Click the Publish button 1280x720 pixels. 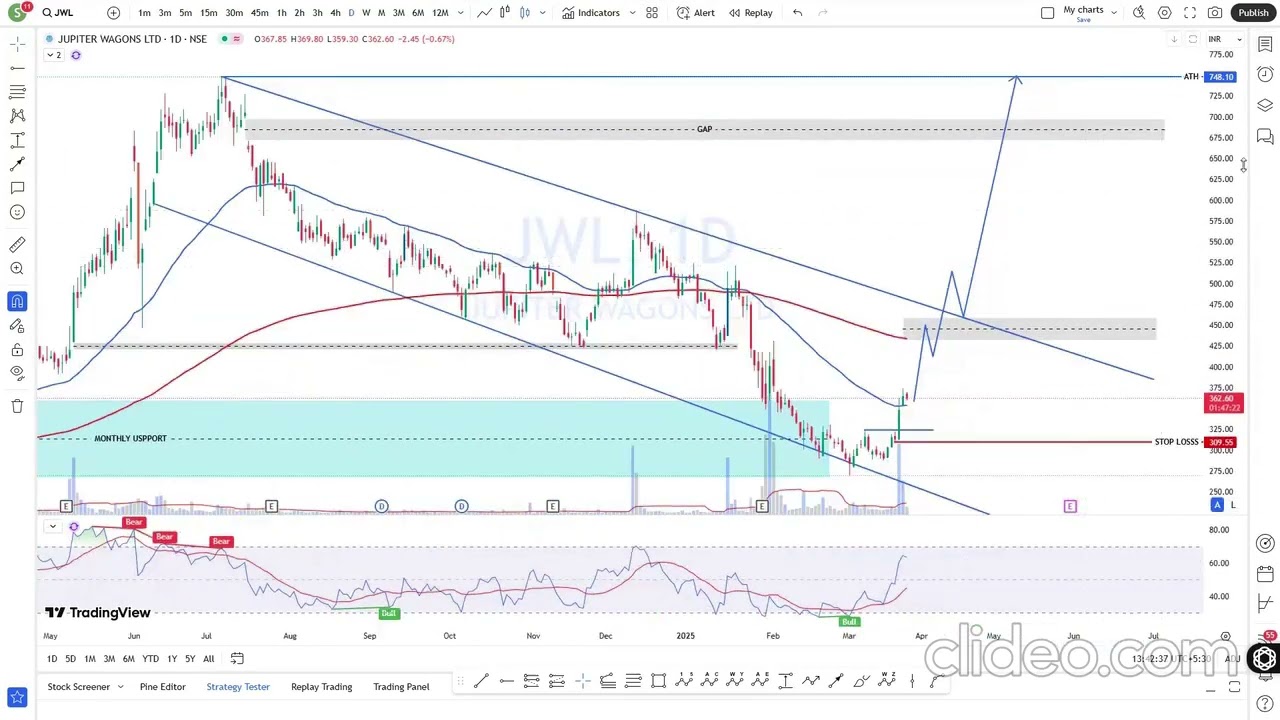pyautogui.click(x=1253, y=13)
